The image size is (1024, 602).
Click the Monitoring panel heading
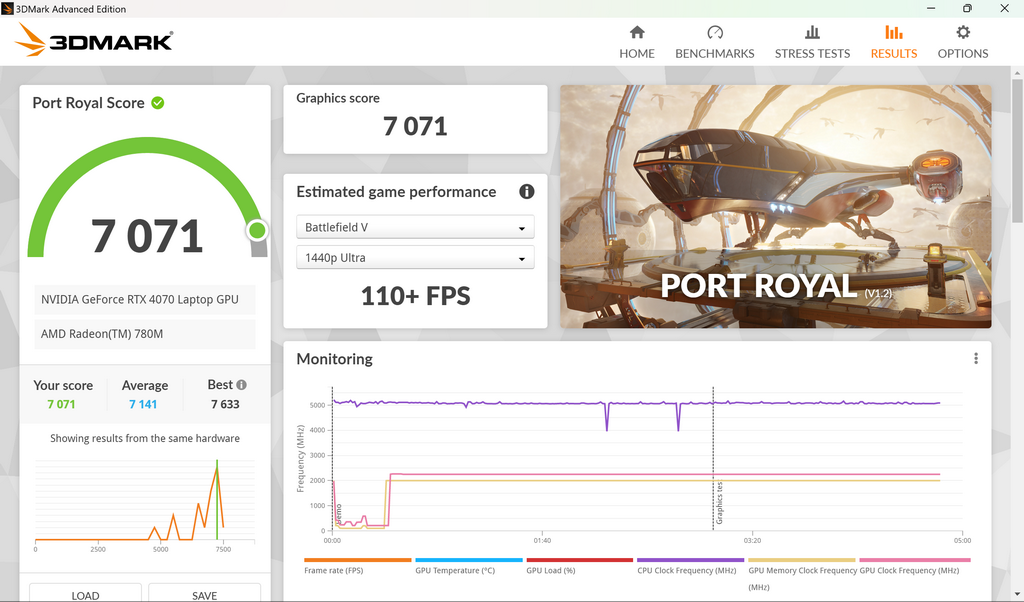tap(334, 358)
